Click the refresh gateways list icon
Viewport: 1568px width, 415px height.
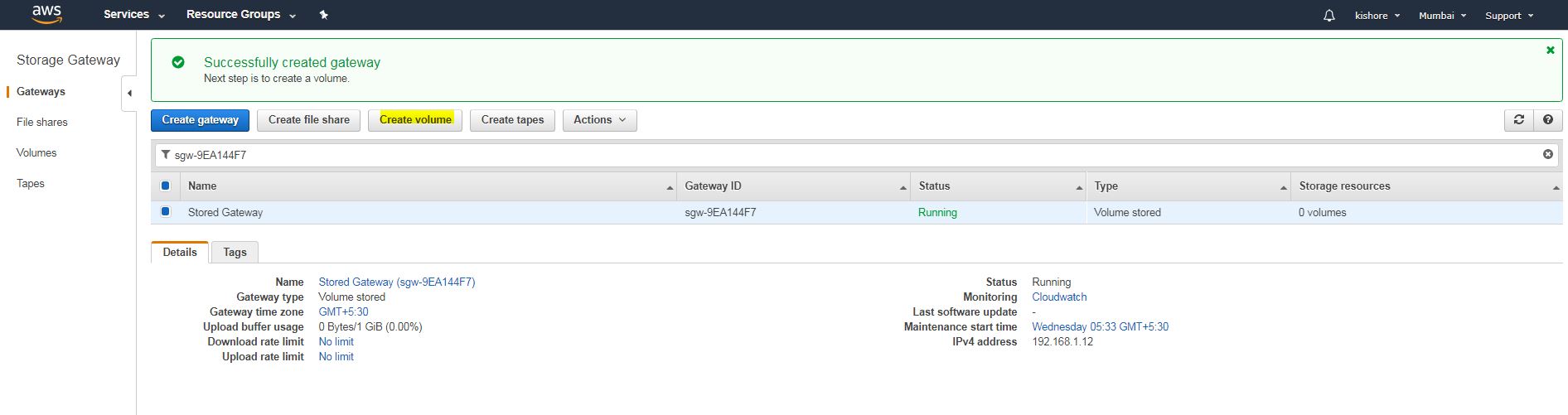point(1518,120)
